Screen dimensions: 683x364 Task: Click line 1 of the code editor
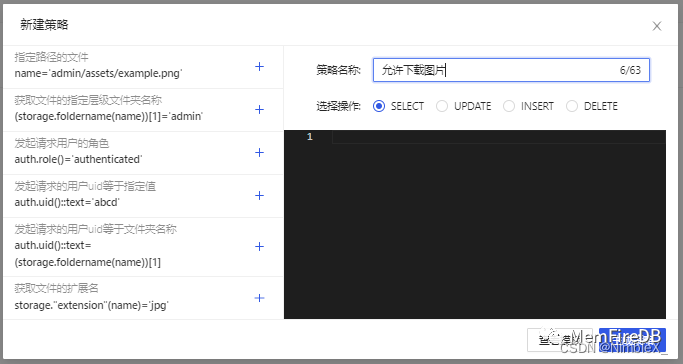[x=499, y=137]
